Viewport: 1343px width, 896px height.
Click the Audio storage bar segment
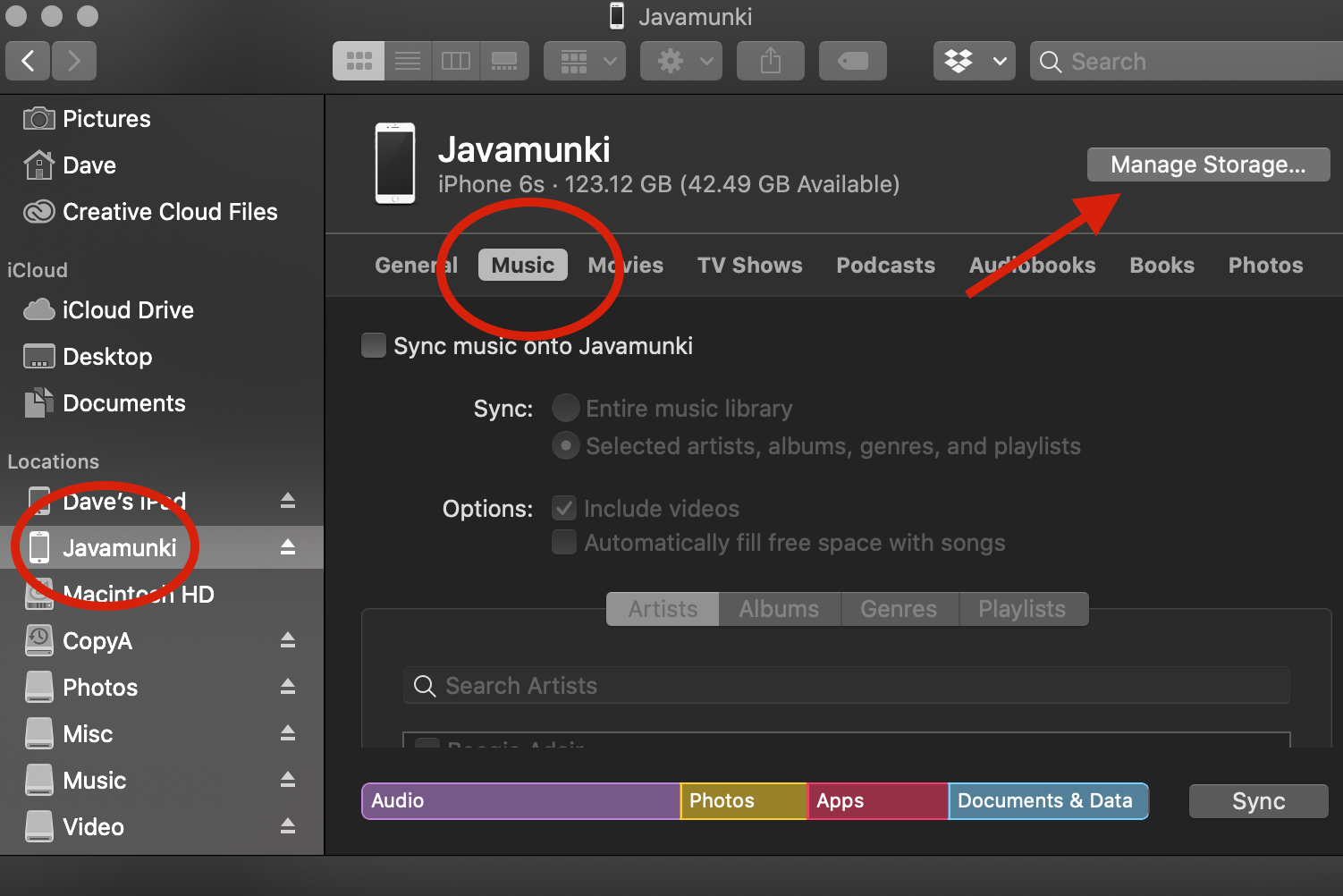click(521, 801)
